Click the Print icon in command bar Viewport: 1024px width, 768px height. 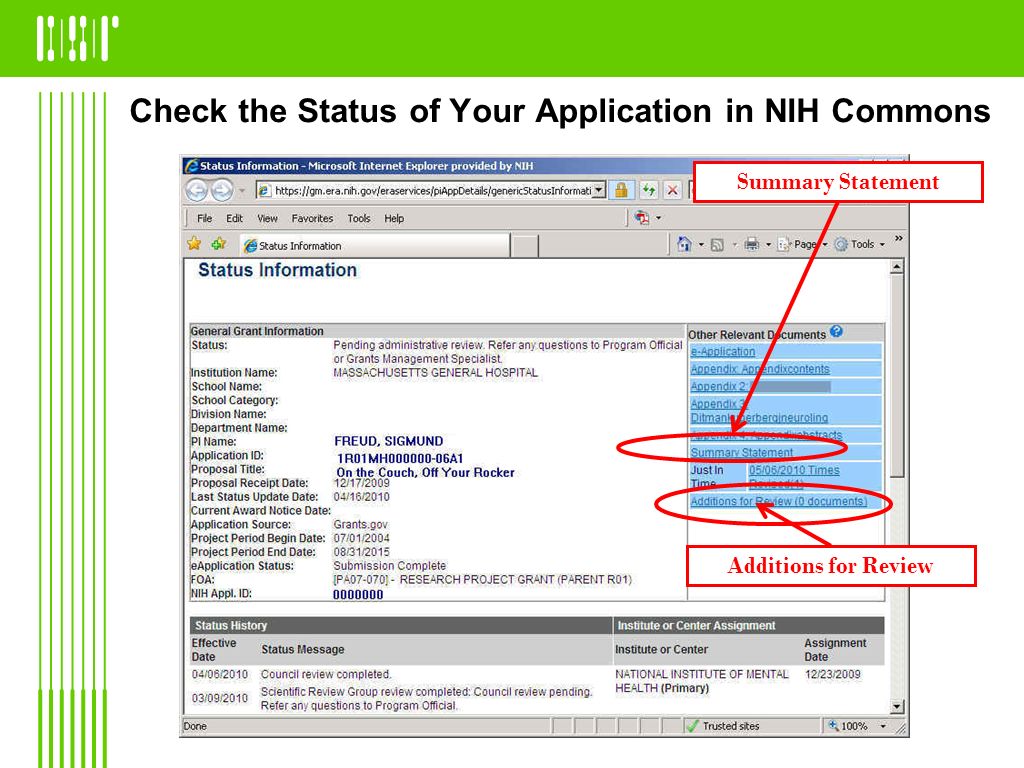pos(752,245)
